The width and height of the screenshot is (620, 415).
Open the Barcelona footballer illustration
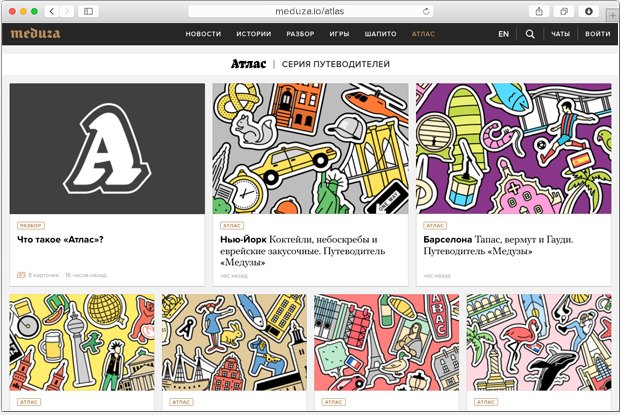(514, 149)
